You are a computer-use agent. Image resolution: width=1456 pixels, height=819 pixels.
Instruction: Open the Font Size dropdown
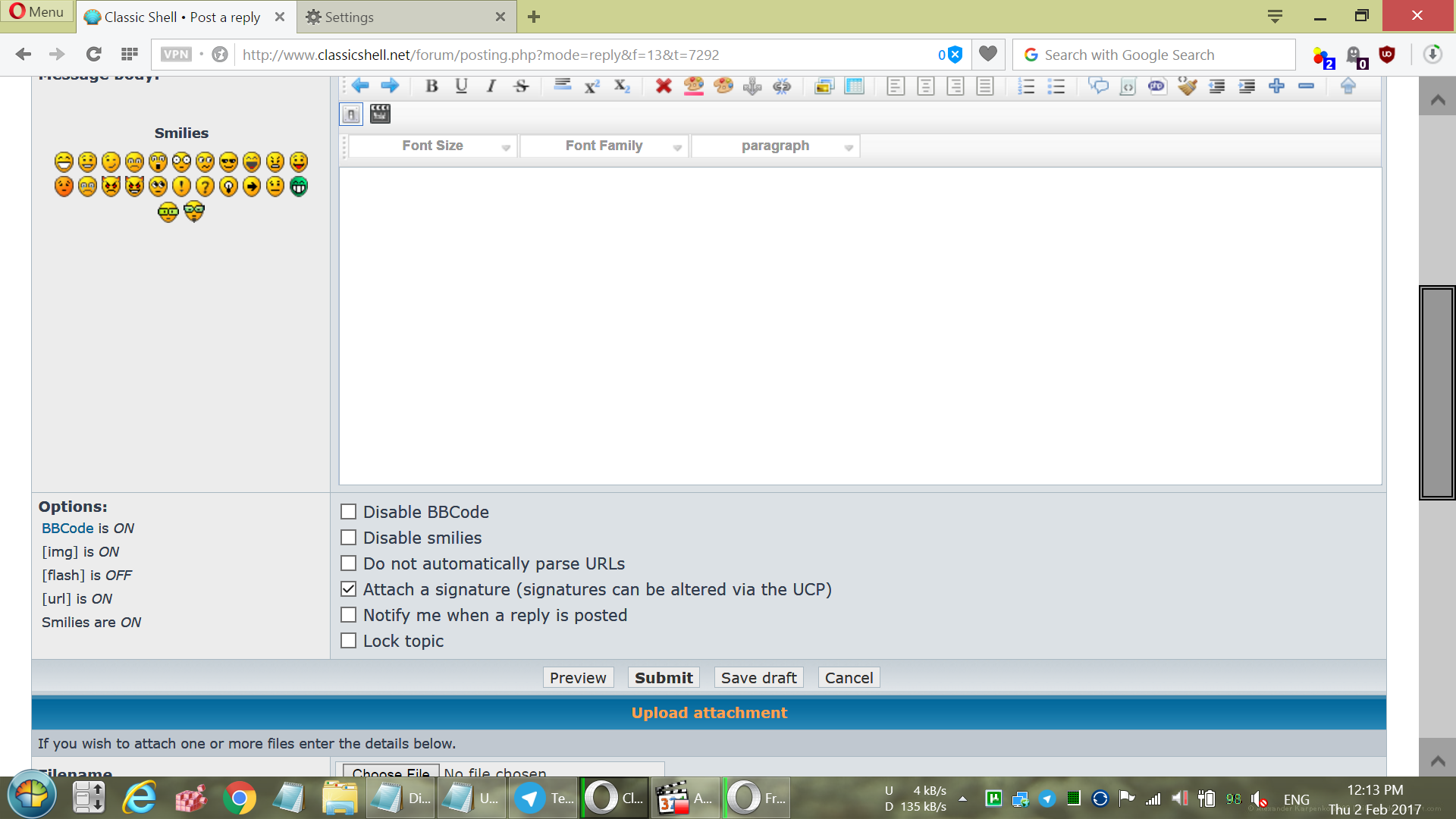(x=433, y=146)
